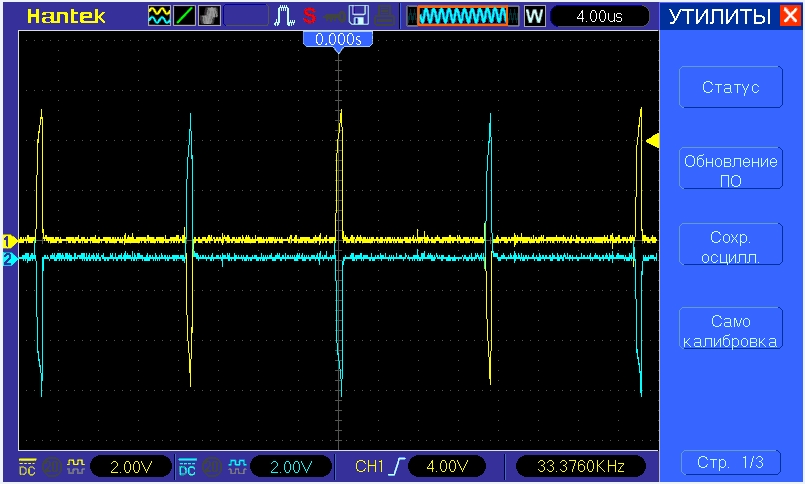Image resolution: width=805 pixels, height=484 pixels.
Task: Start Само калибровка self calibration
Action: coord(730,331)
